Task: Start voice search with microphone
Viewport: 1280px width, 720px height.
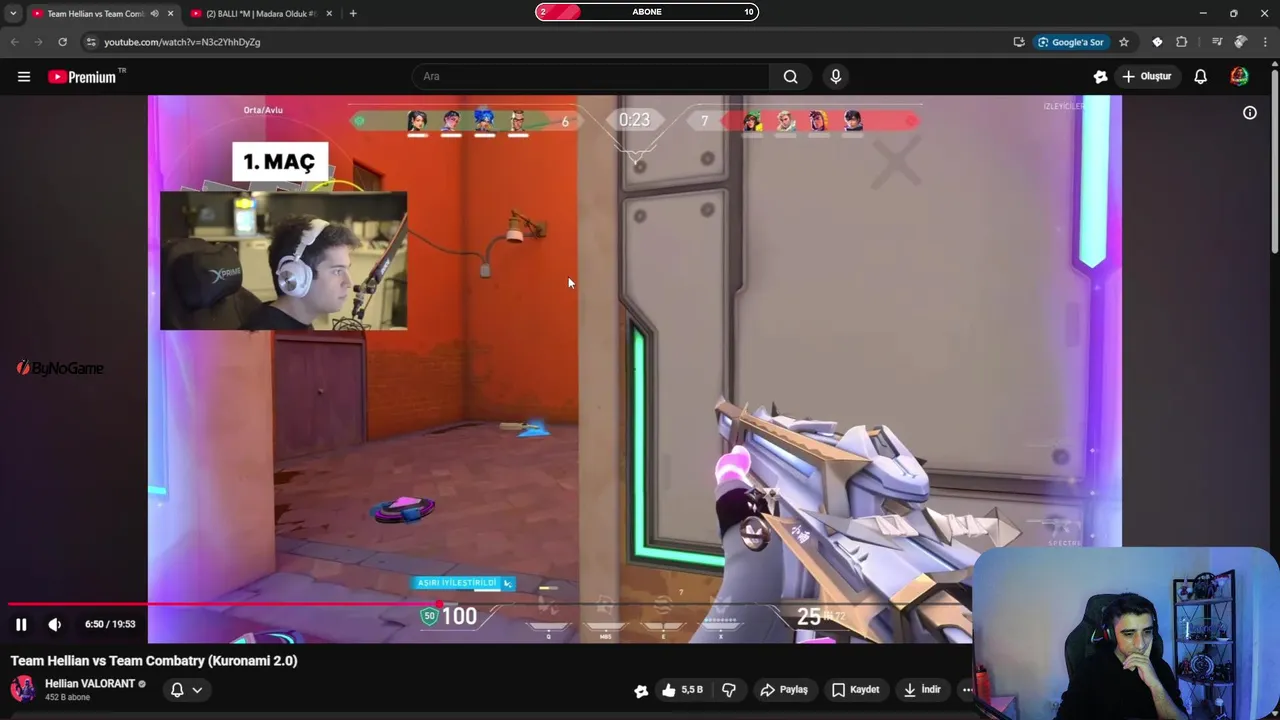Action: click(836, 76)
